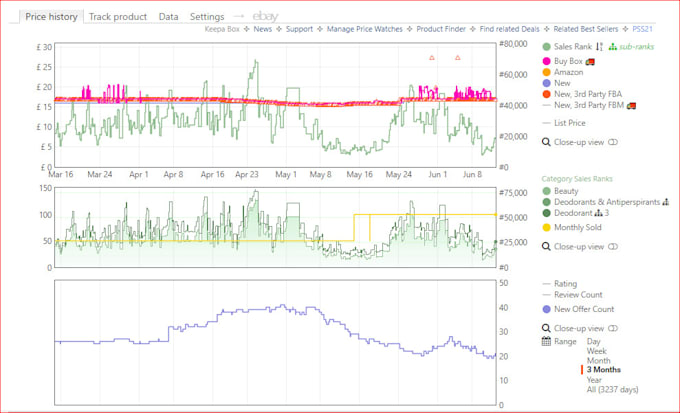Toggle Close-up view for category sales ranks
The height and width of the screenshot is (413, 680).
coord(613,246)
